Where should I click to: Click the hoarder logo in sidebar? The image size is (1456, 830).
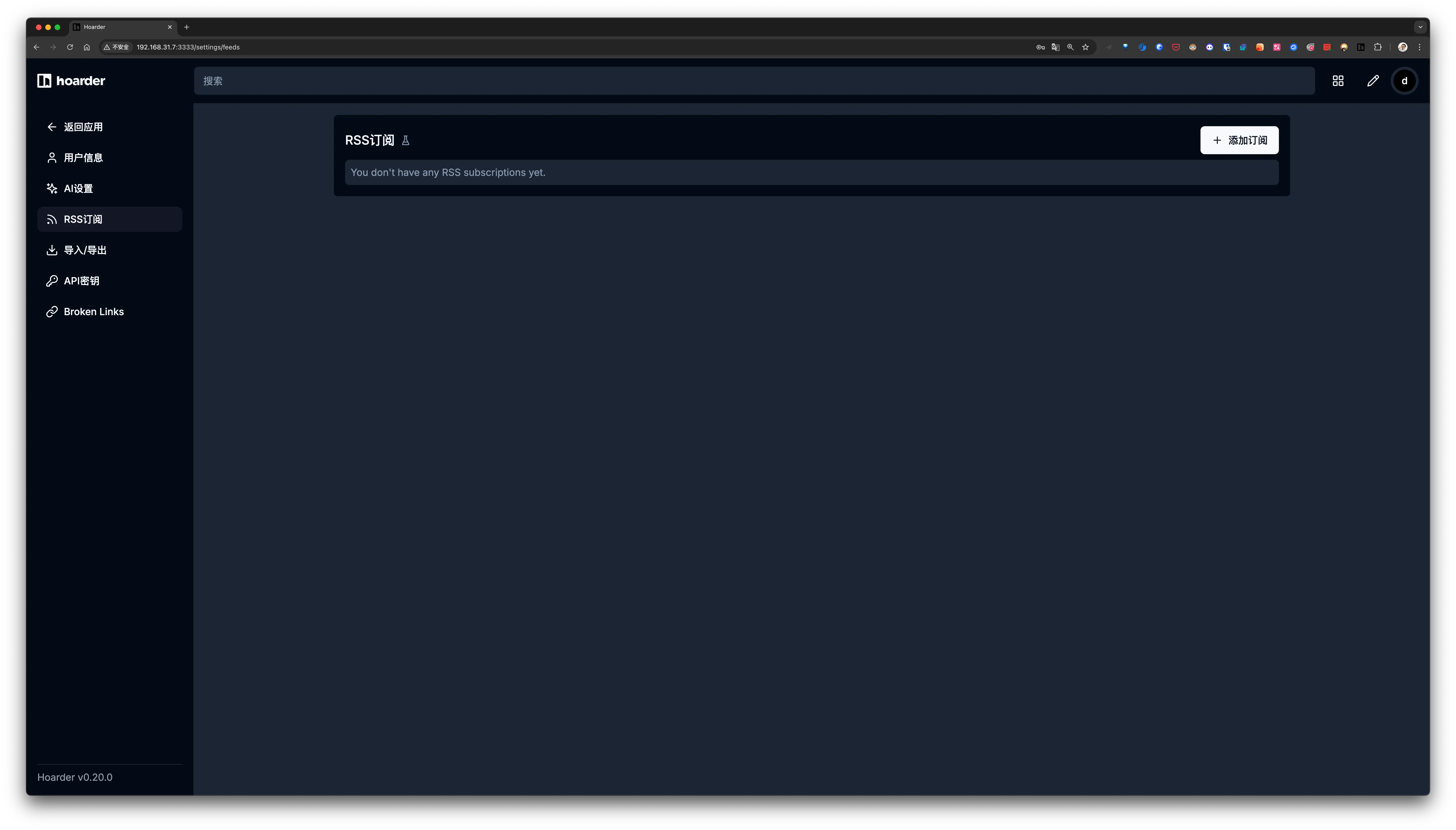(x=71, y=80)
